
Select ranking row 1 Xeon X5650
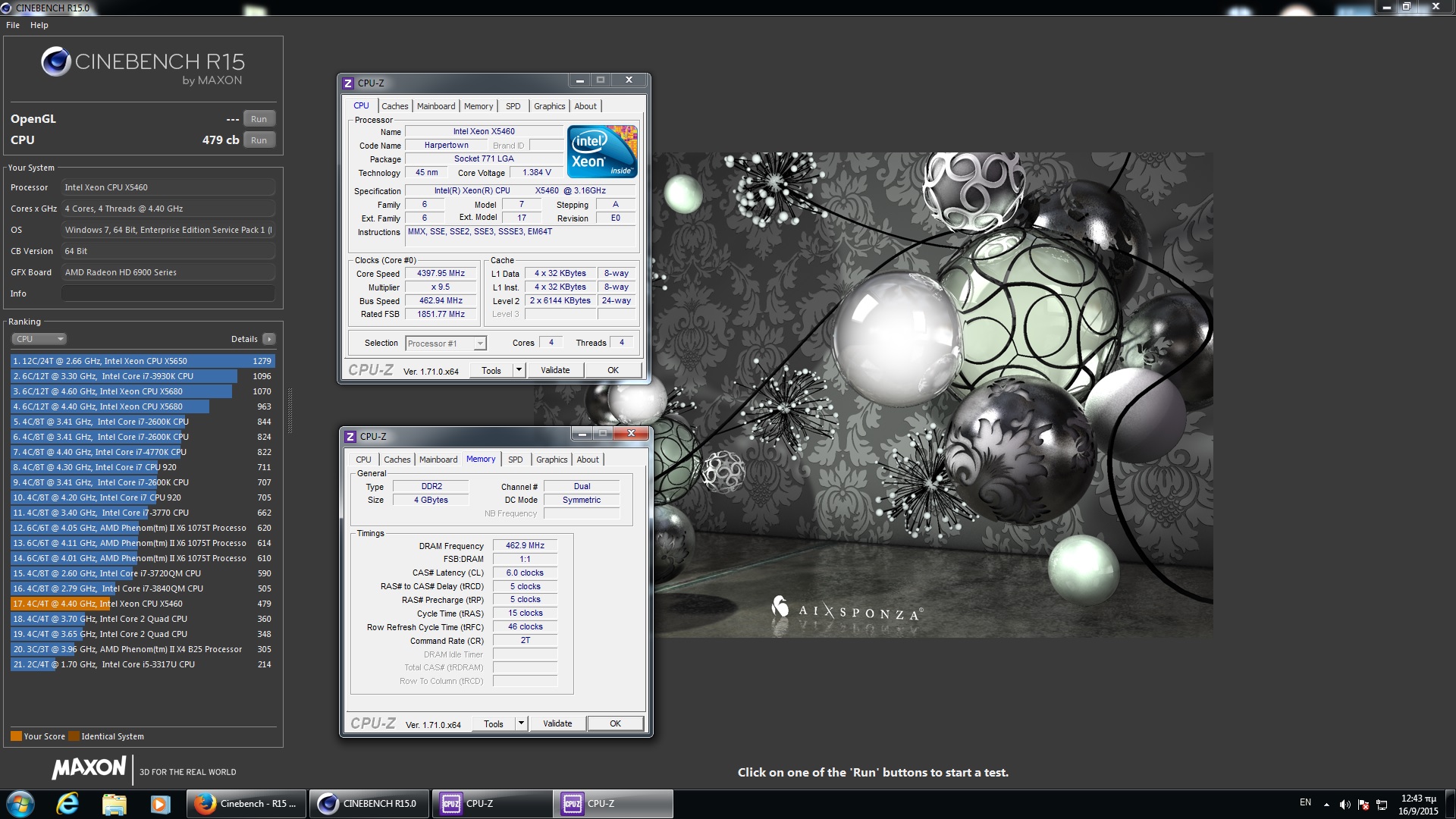pos(143,361)
